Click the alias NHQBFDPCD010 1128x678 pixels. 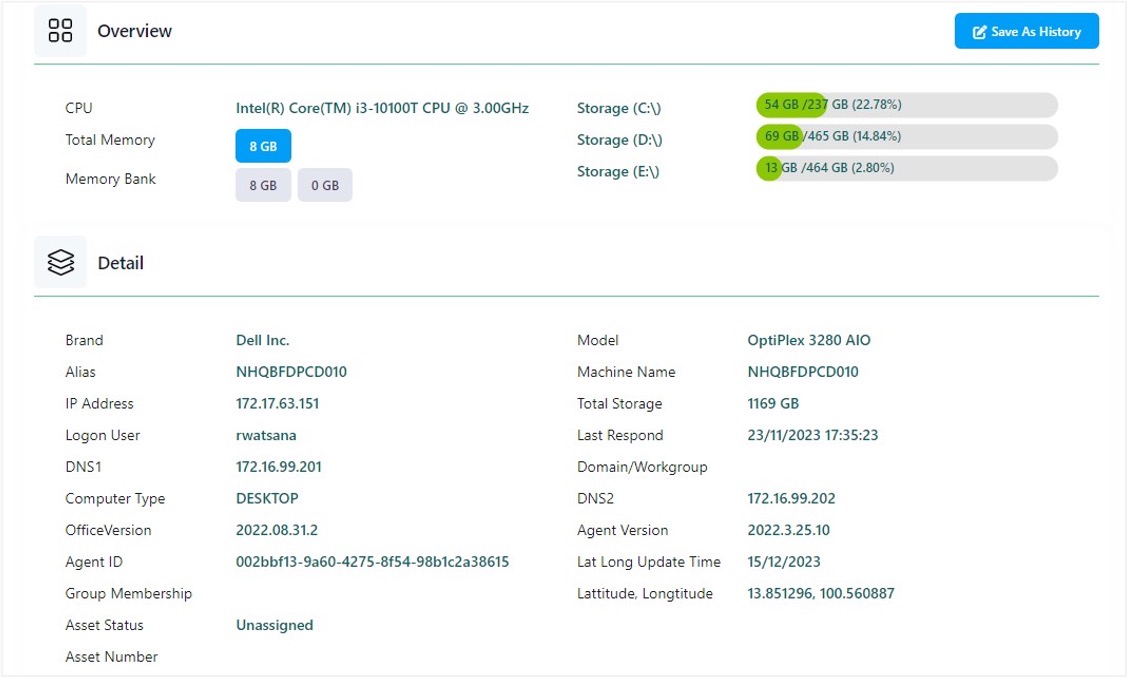[293, 371]
